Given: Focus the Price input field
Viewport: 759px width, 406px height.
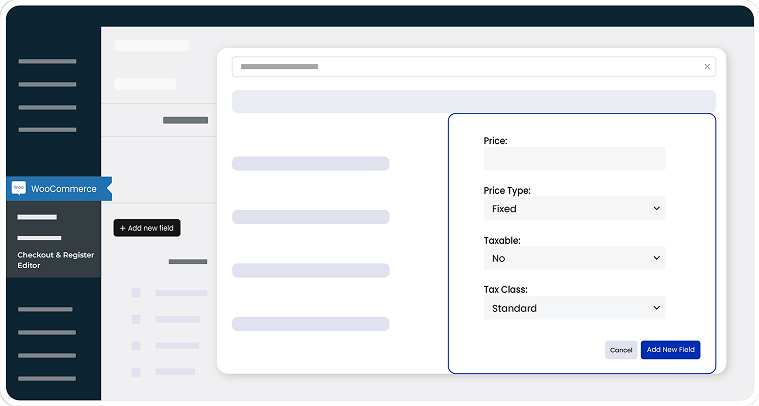Looking at the screenshot, I should pyautogui.click(x=573, y=159).
